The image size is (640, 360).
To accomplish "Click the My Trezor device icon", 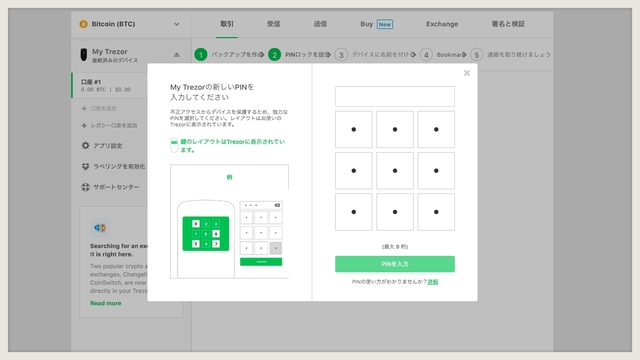I will point(84,55).
